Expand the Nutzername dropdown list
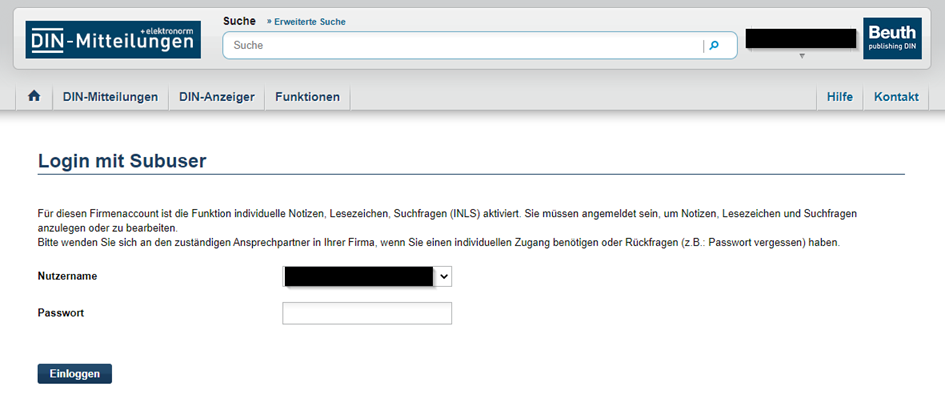 [444, 276]
